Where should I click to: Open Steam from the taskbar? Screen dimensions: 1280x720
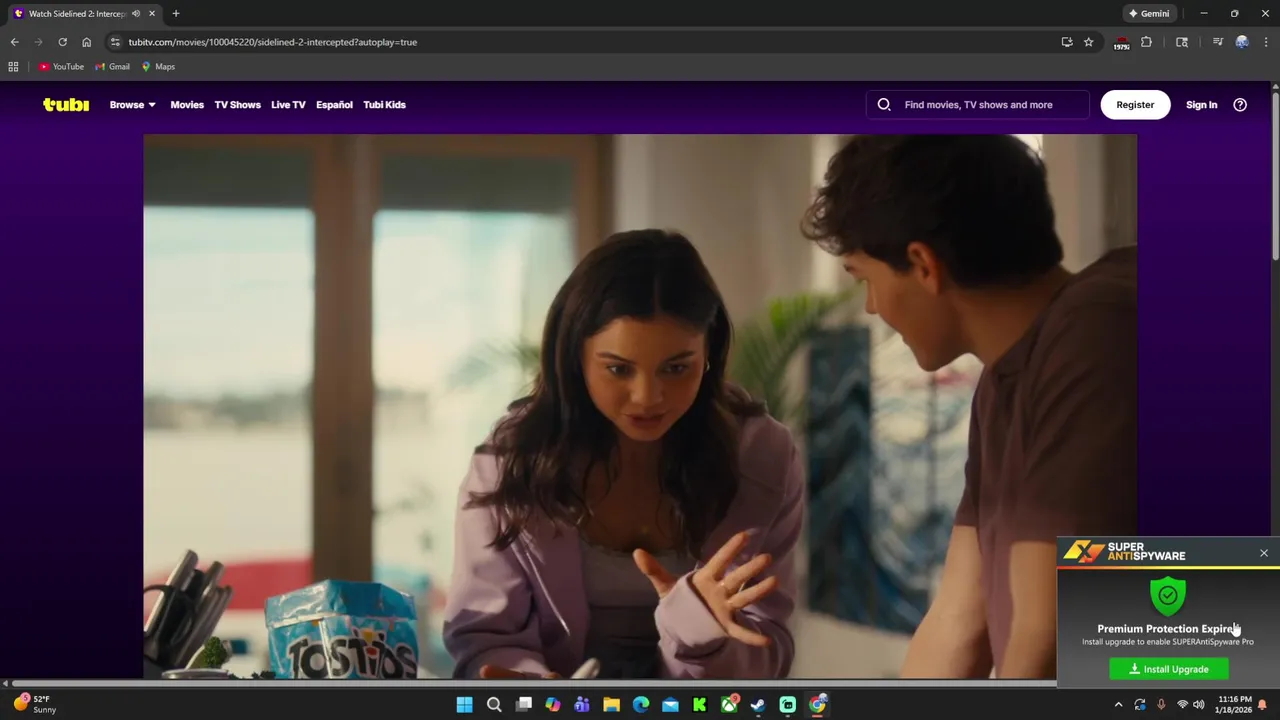point(758,705)
